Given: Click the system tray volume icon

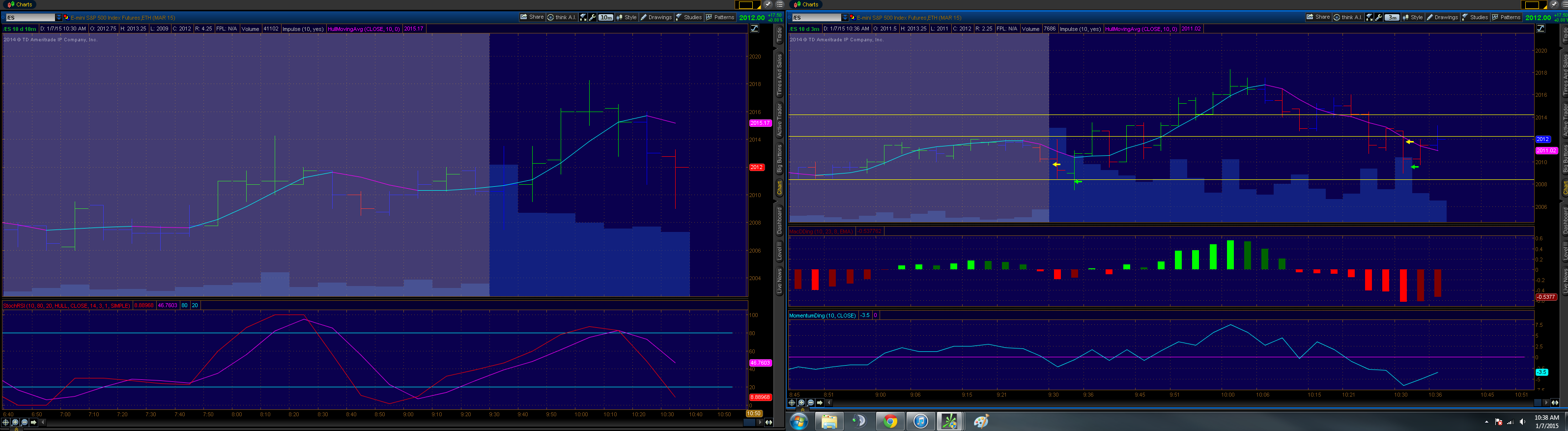Looking at the screenshot, I should tap(1522, 422).
